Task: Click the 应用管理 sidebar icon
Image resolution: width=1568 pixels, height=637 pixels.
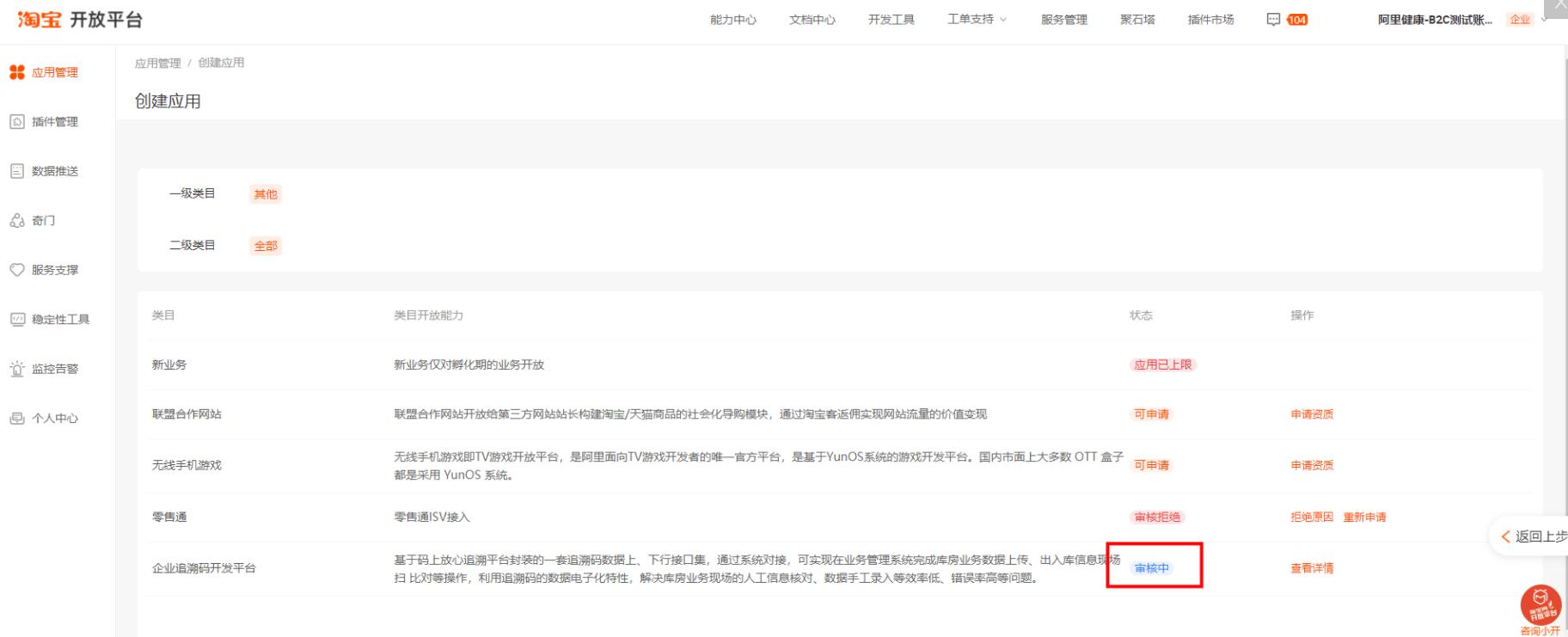Action: (17, 72)
